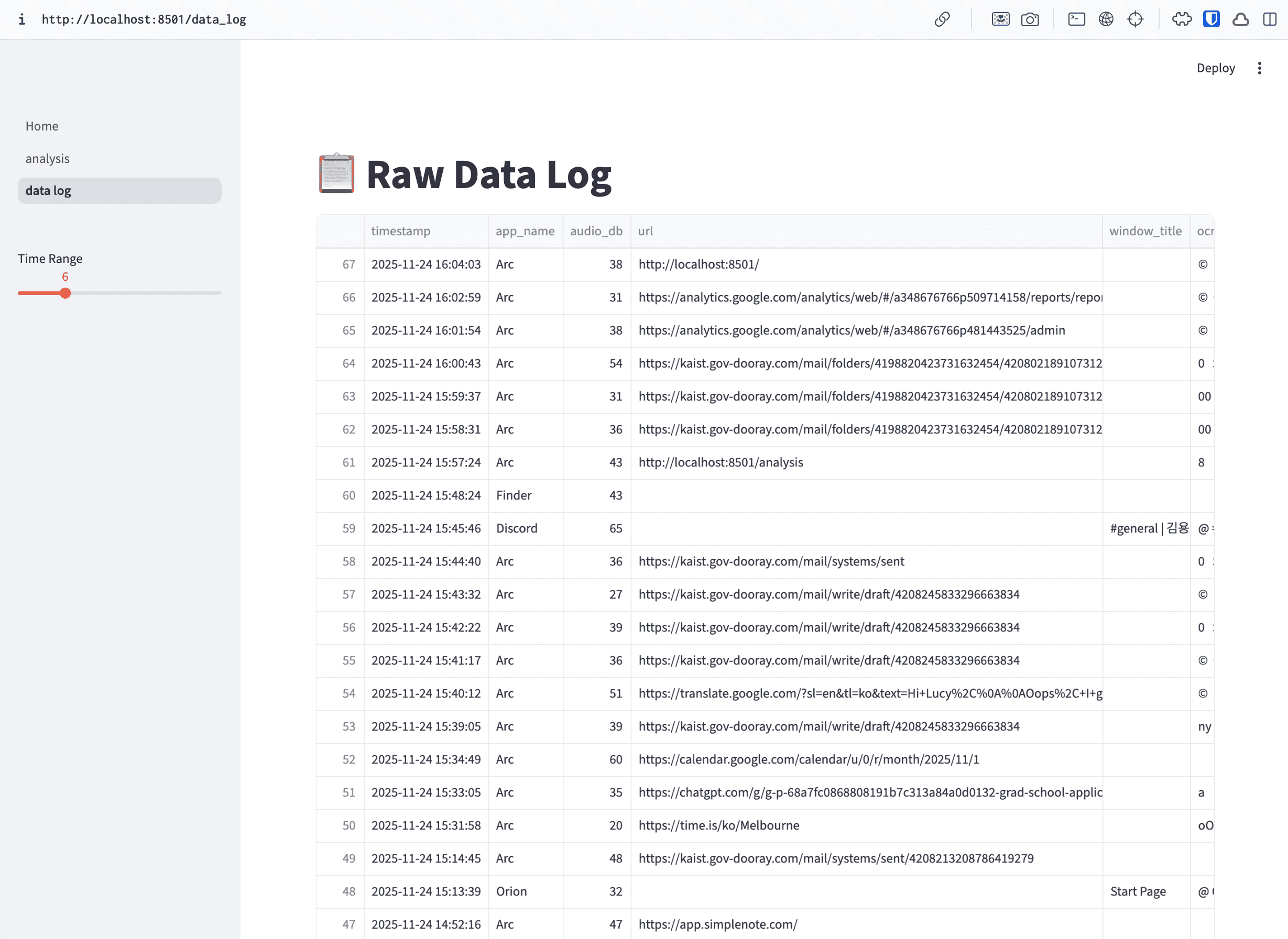Open the analysis page
The height and width of the screenshot is (939, 1288).
click(48, 159)
